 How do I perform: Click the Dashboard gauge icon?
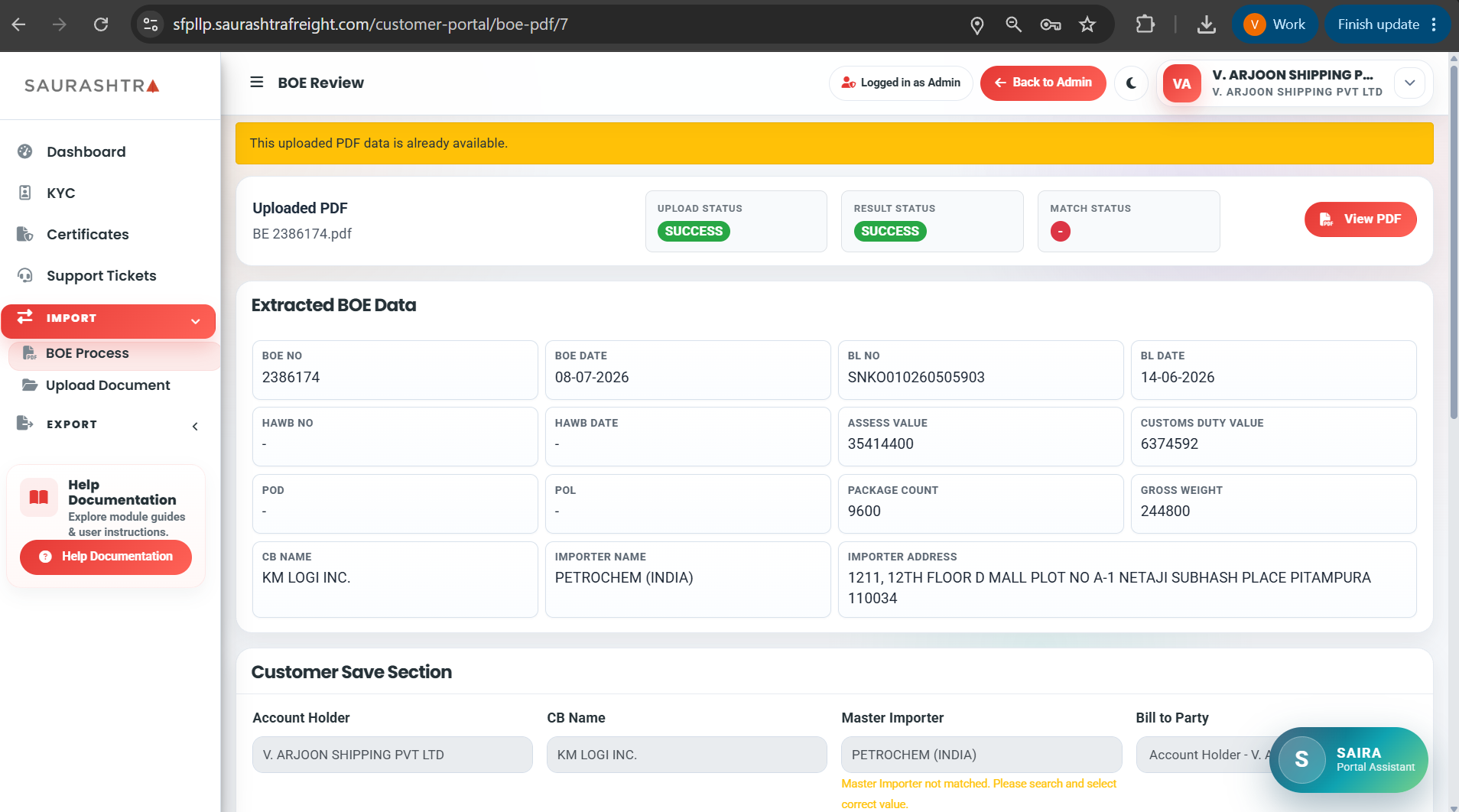(25, 151)
